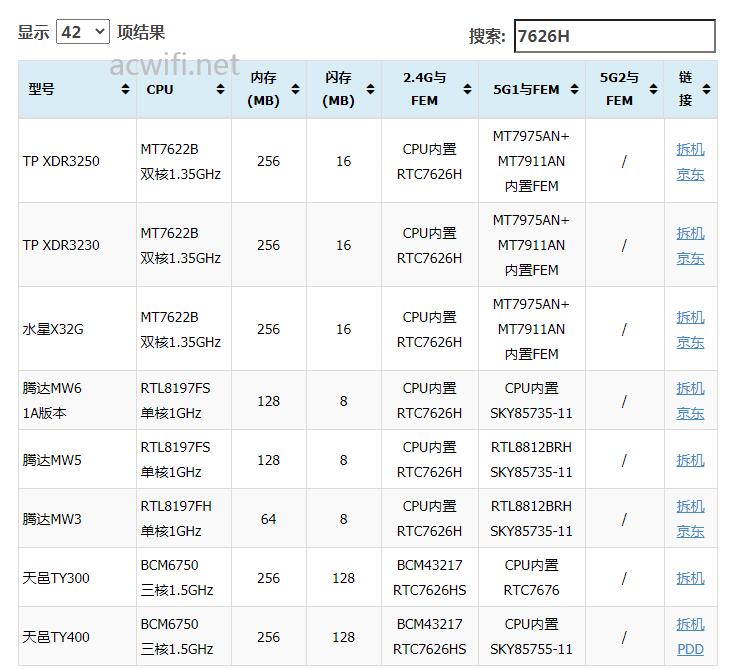Sort by 链接 column arrows
This screenshot has width=737, height=670.
pos(706,89)
